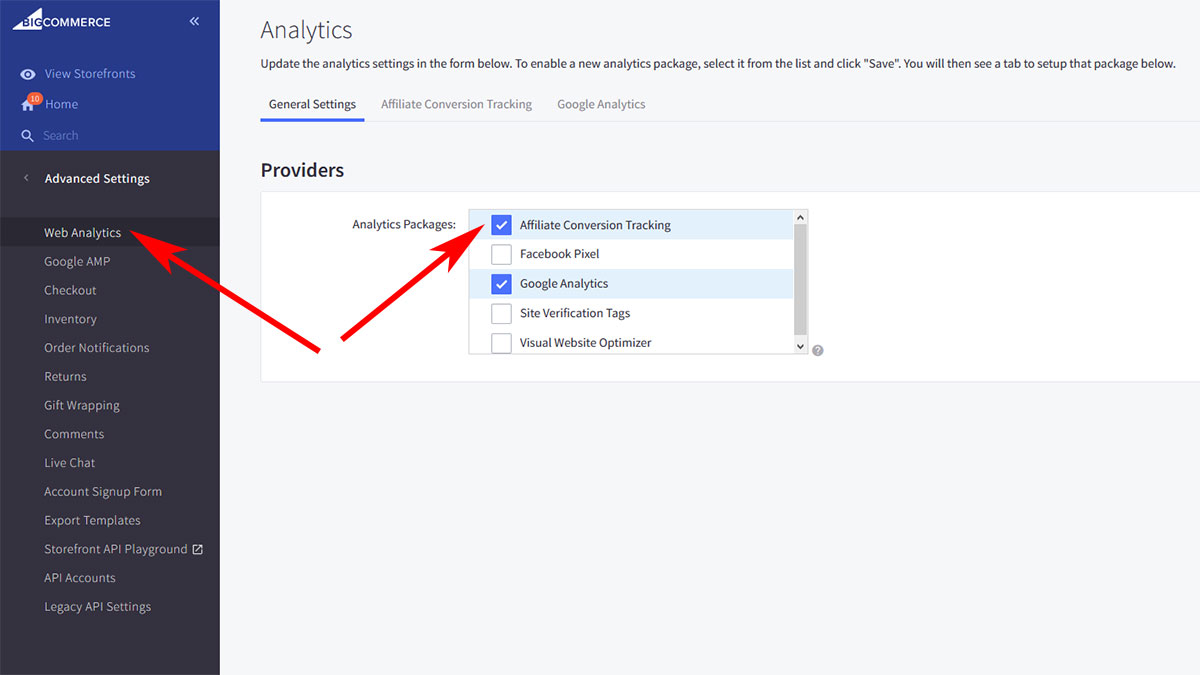Image resolution: width=1200 pixels, height=675 pixels.
Task: Open View Storefronts link
Action: tap(90, 74)
